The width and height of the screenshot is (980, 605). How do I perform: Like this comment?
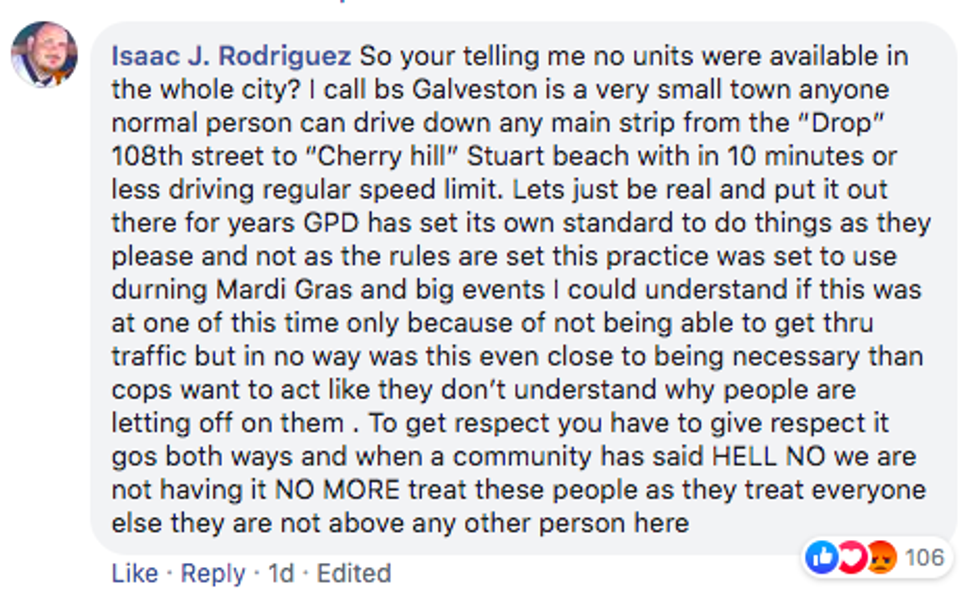[135, 573]
